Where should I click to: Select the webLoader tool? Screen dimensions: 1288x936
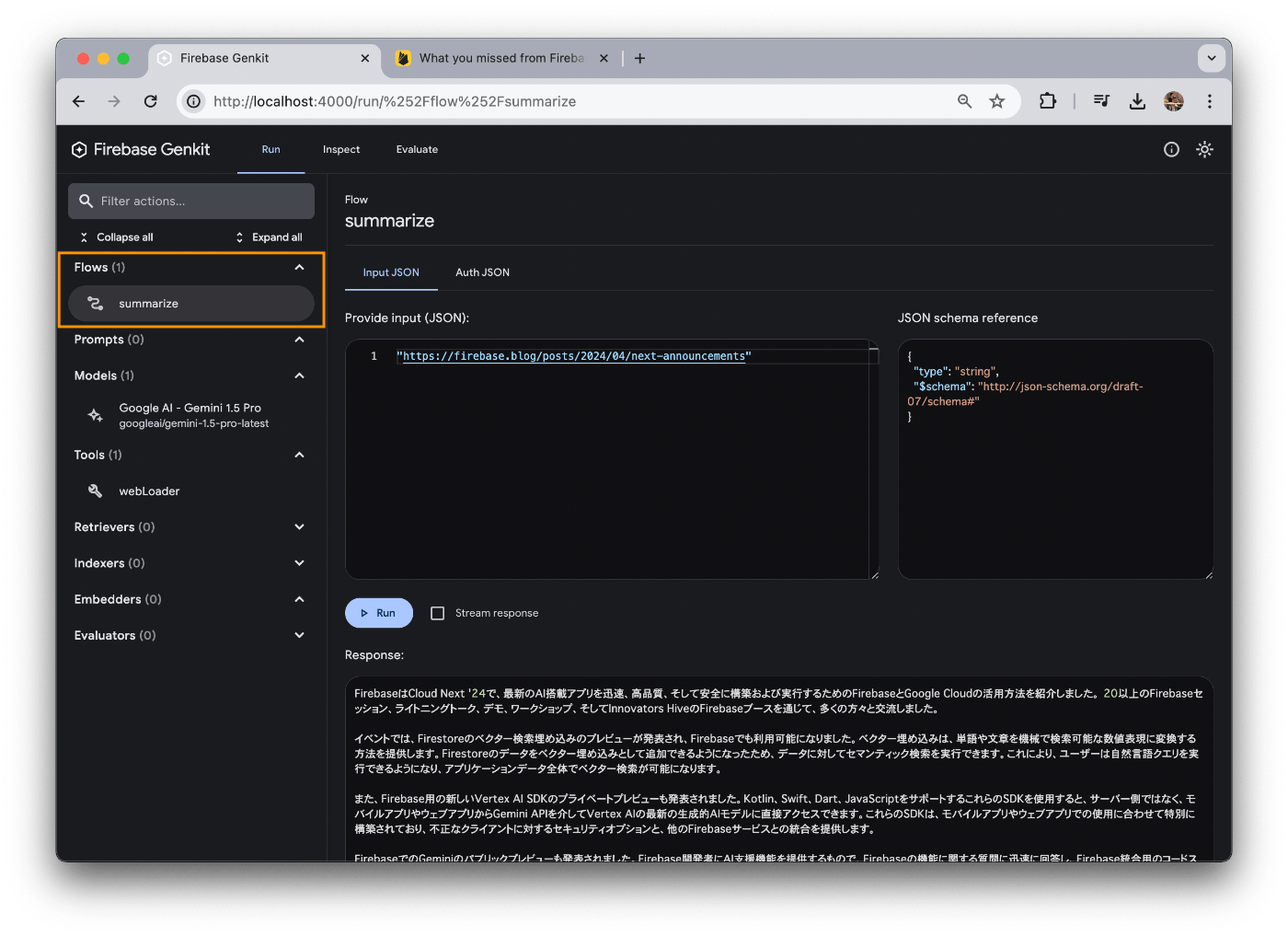[191, 491]
